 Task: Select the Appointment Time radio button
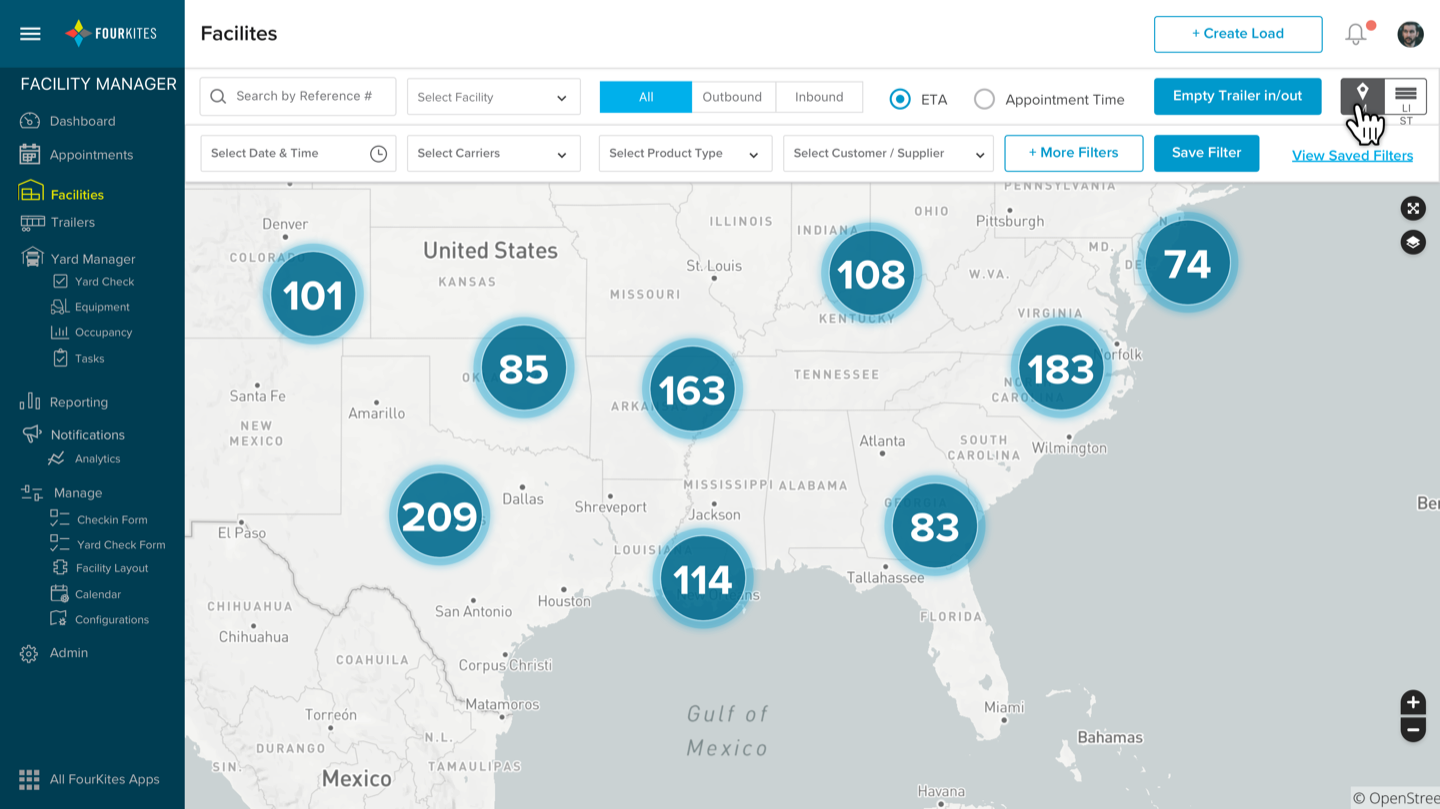pos(984,99)
